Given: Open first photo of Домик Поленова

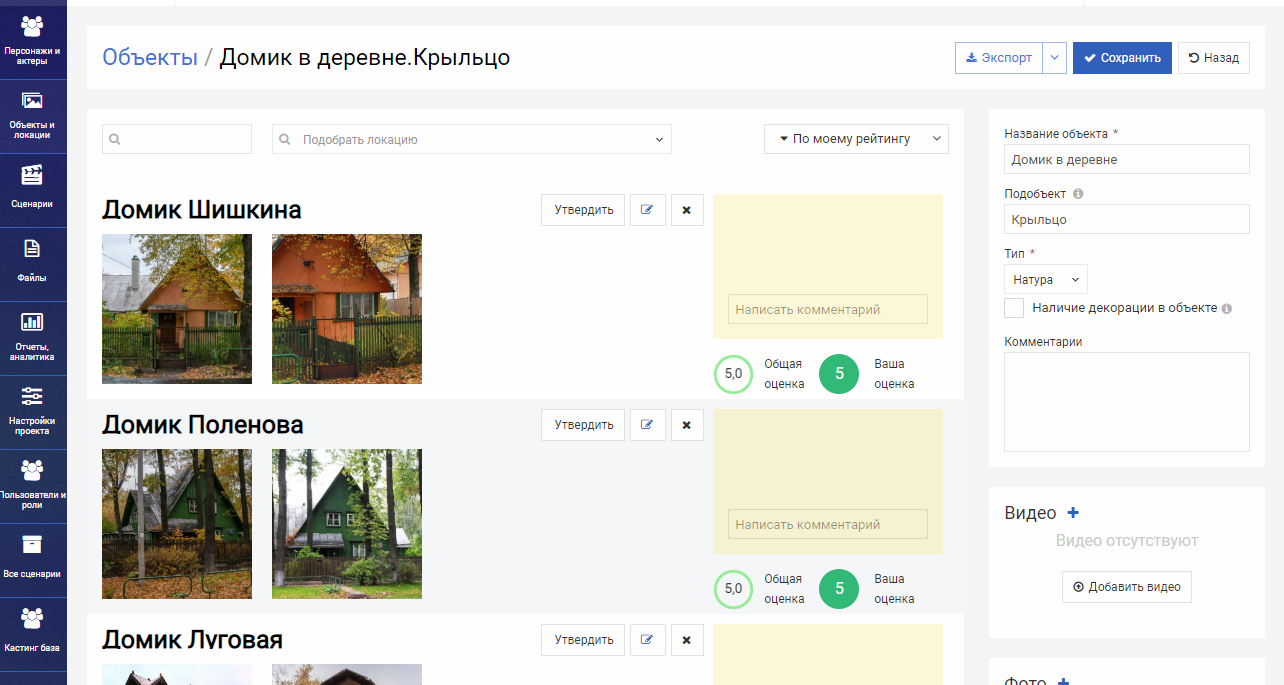Looking at the screenshot, I should [177, 524].
